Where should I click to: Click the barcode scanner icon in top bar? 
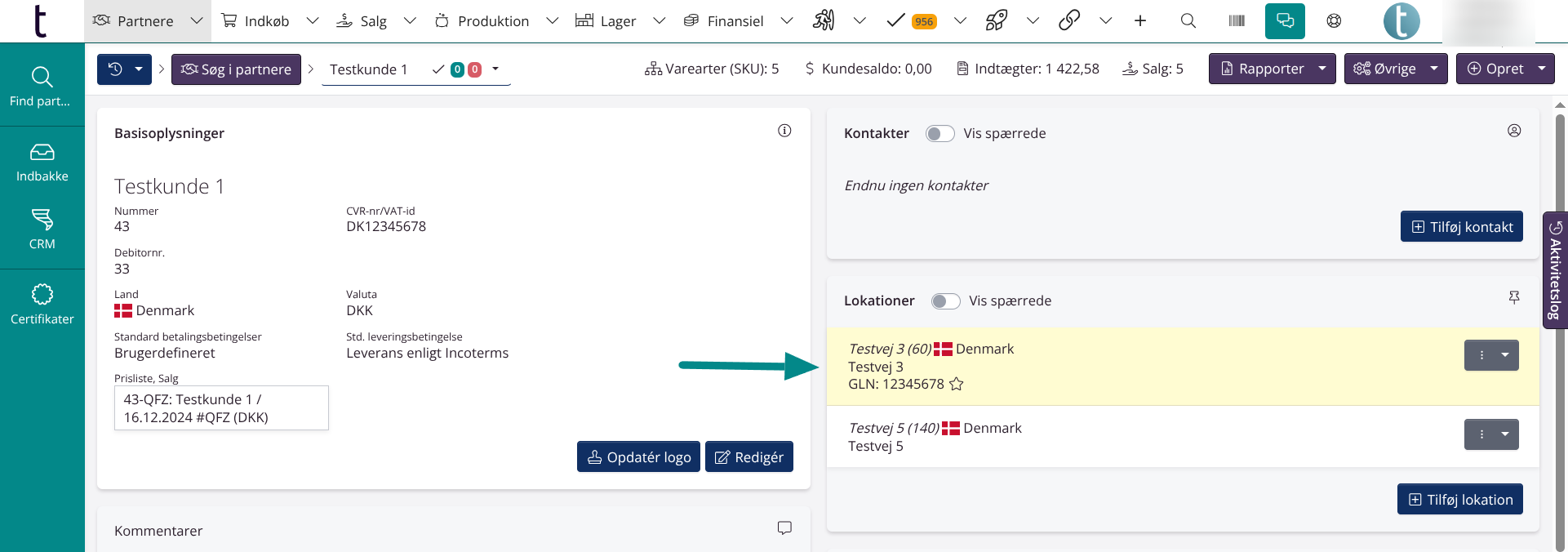(1236, 21)
